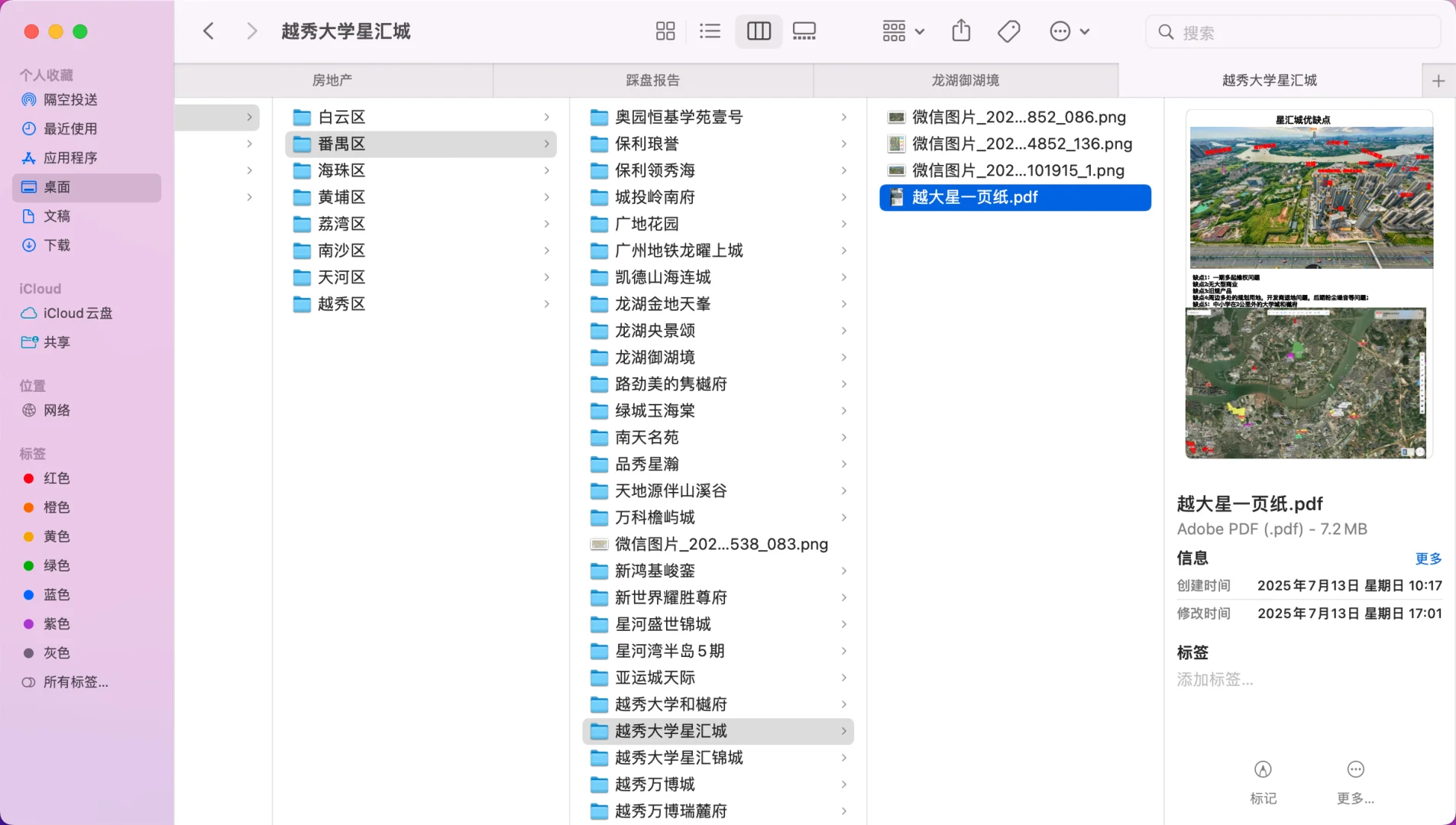Select the 越秀大学星汇城 tab
The height and width of the screenshot is (825, 1456).
point(1270,80)
